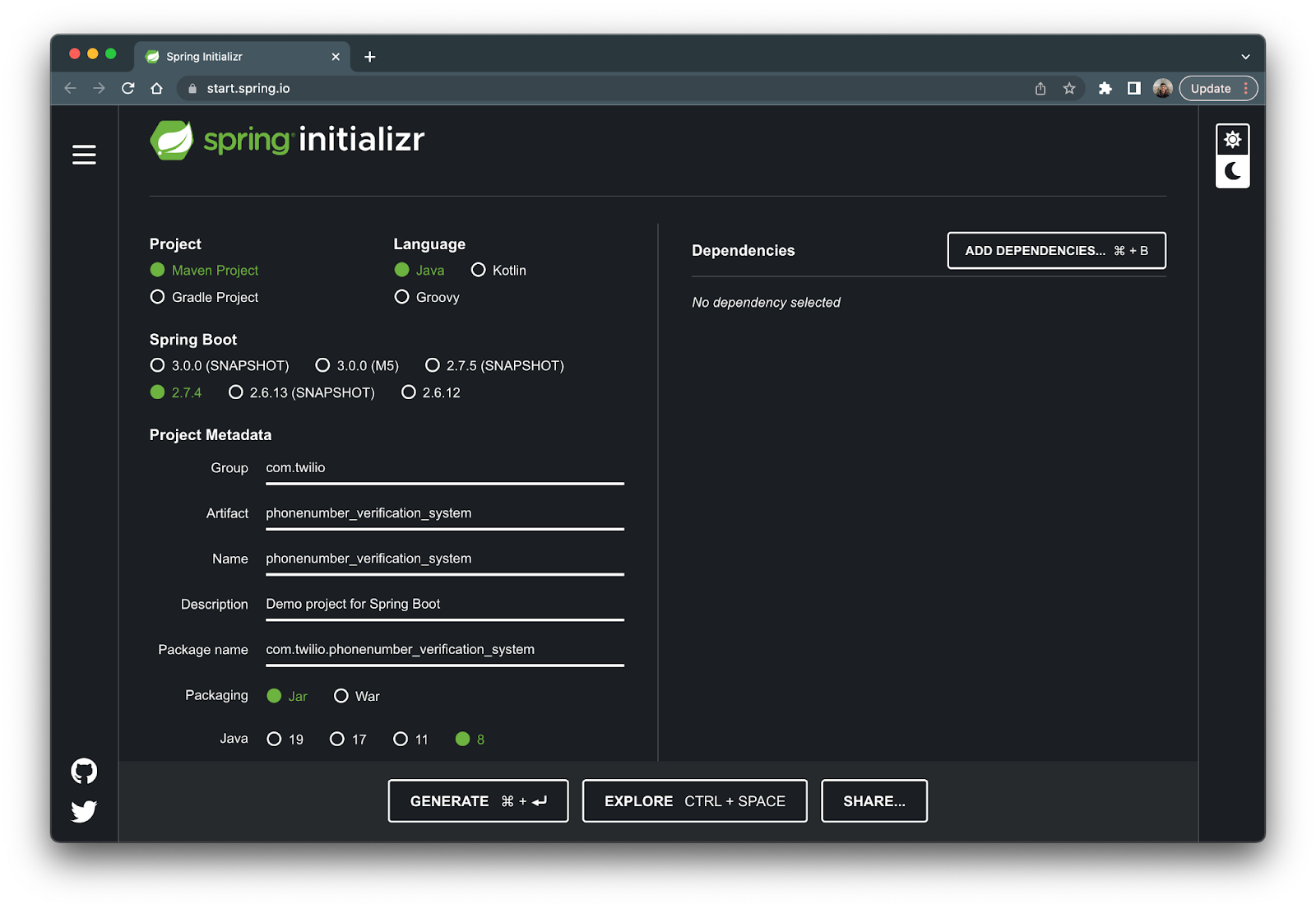1316x909 pixels.
Task: Select Spring Boot 2.6.13 (SNAPSHOT)
Action: tap(302, 392)
